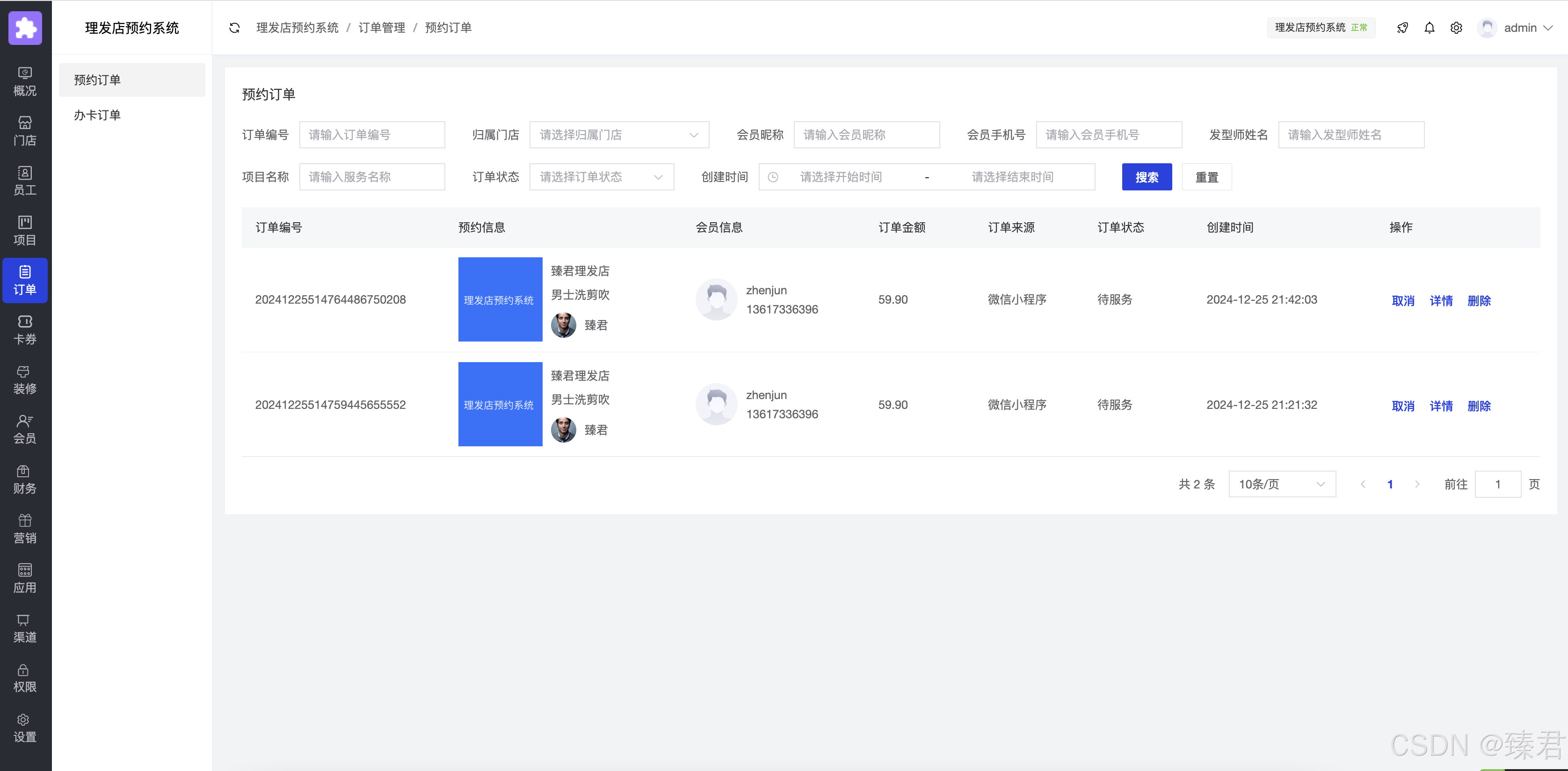
Task: Click the 订单管理 breadcrumb link
Action: [382, 28]
